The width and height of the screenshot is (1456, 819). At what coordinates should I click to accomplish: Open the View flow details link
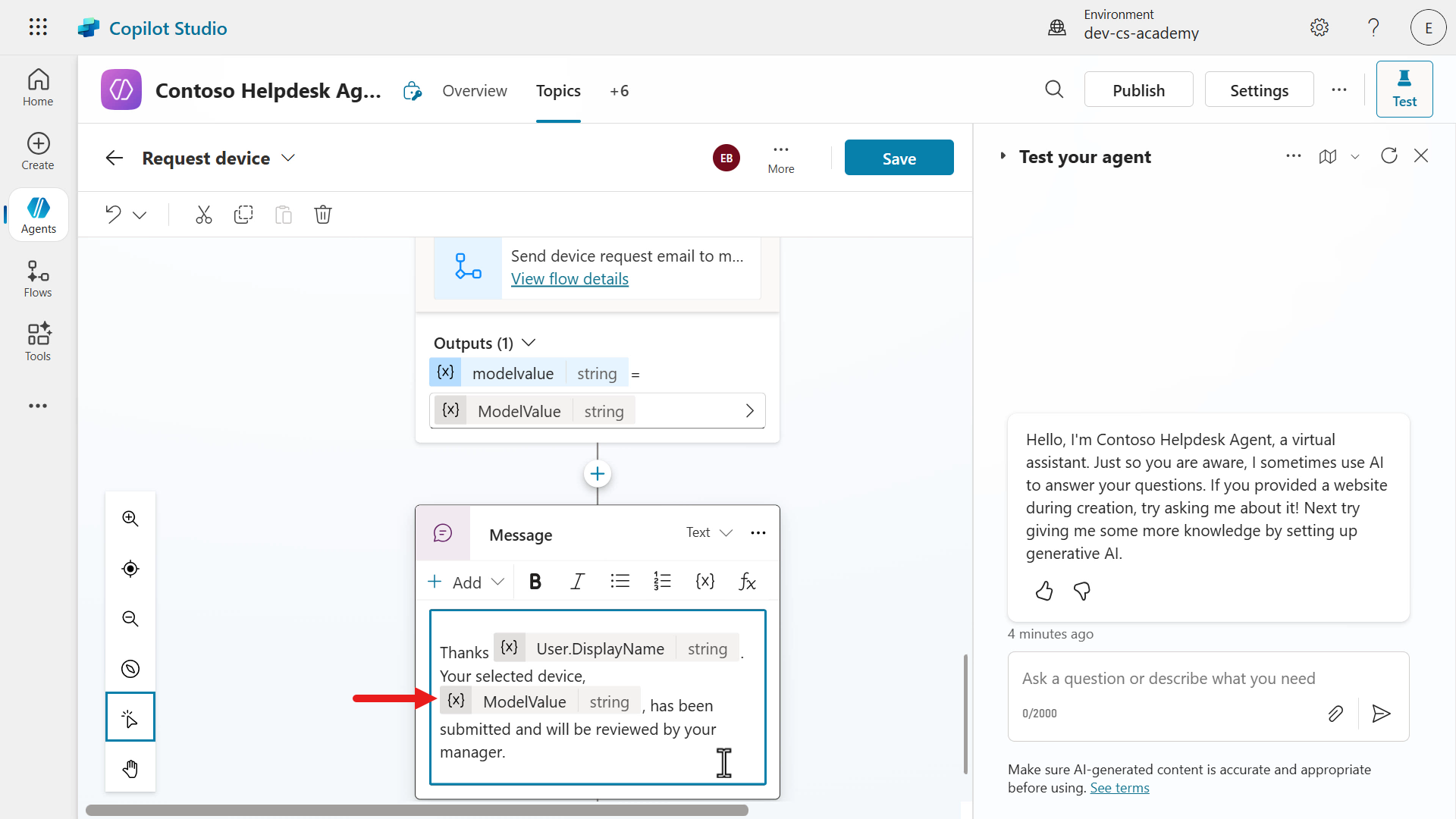[570, 279]
